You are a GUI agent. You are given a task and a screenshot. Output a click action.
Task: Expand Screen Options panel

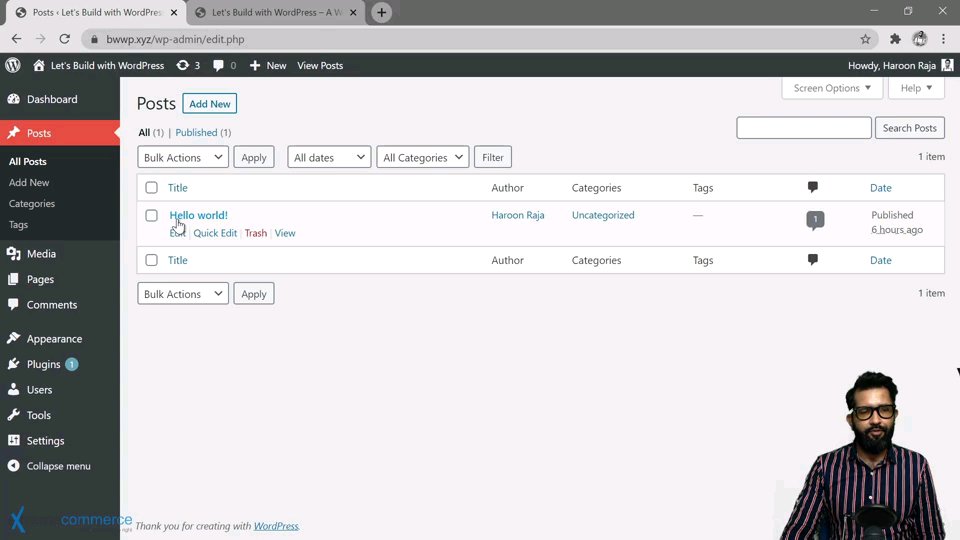[832, 88]
